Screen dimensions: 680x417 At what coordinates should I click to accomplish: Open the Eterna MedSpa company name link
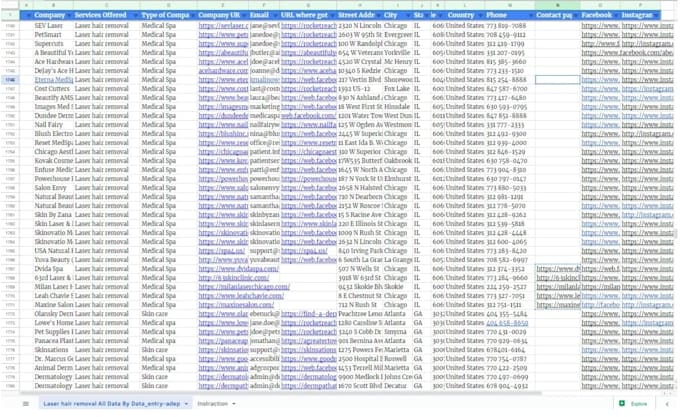(x=54, y=80)
